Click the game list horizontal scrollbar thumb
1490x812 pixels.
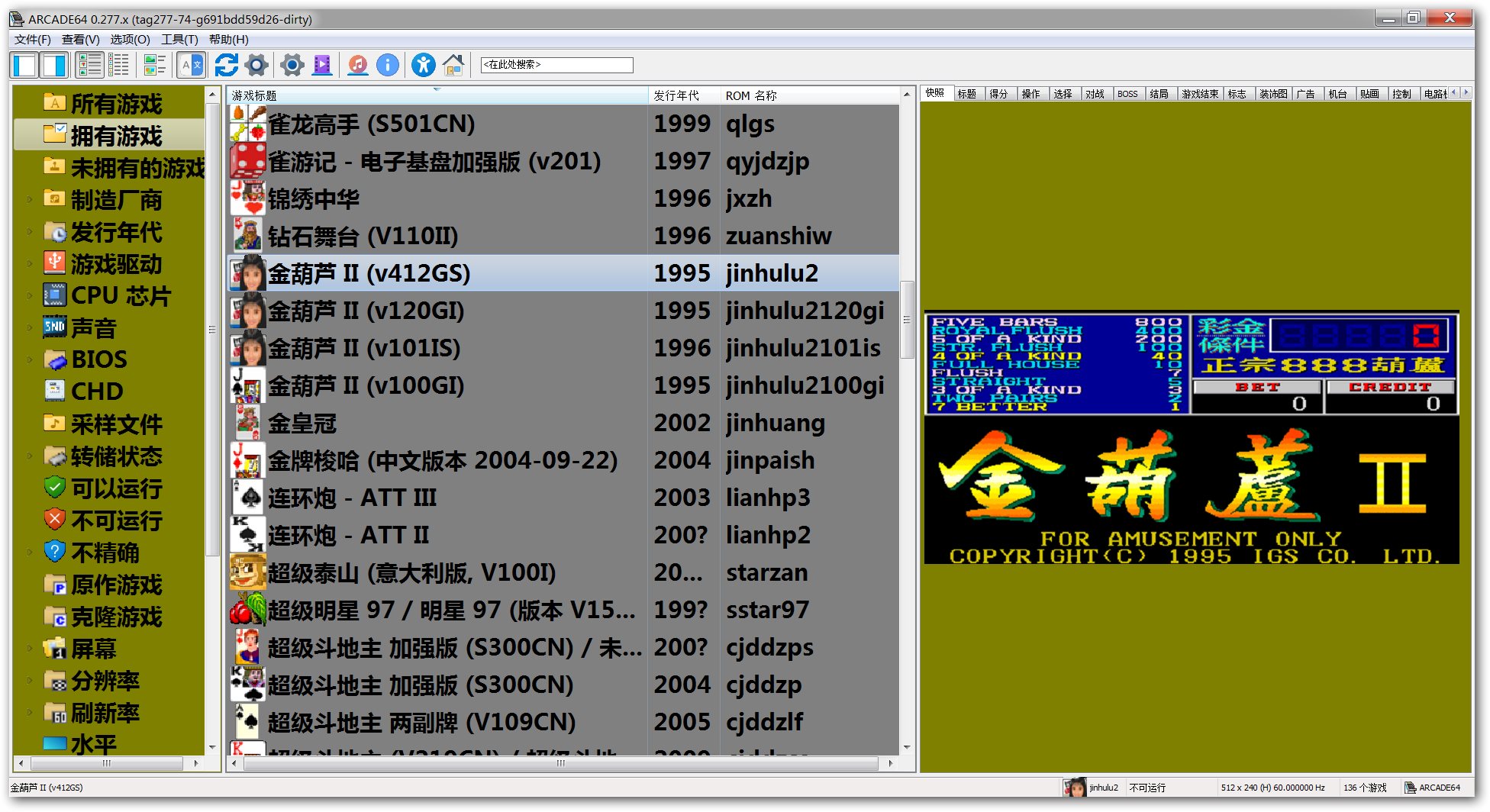tap(561, 763)
